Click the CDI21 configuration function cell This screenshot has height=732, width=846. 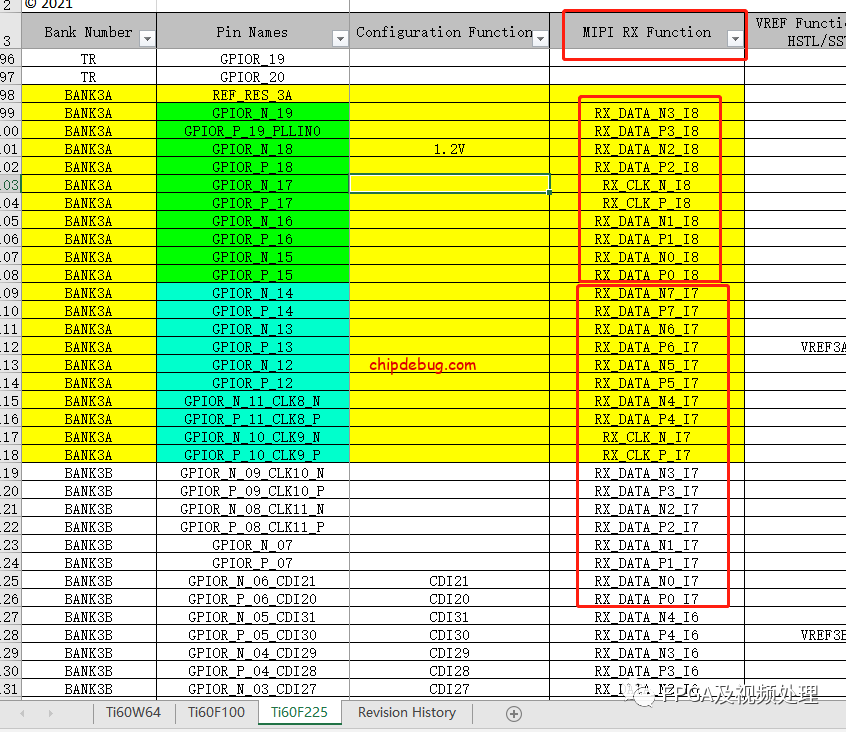[449, 581]
